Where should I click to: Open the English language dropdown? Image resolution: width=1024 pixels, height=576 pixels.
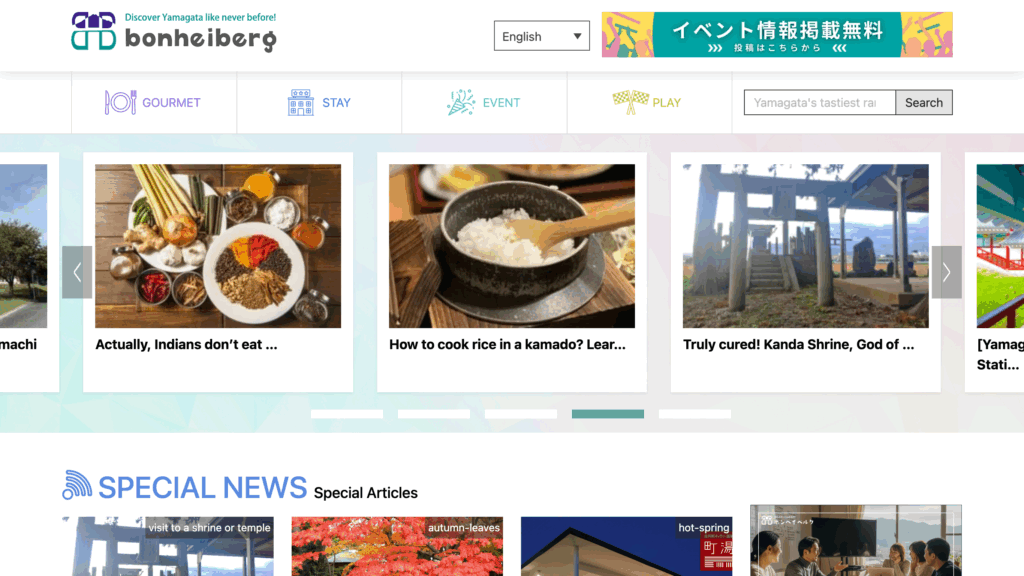(x=541, y=36)
